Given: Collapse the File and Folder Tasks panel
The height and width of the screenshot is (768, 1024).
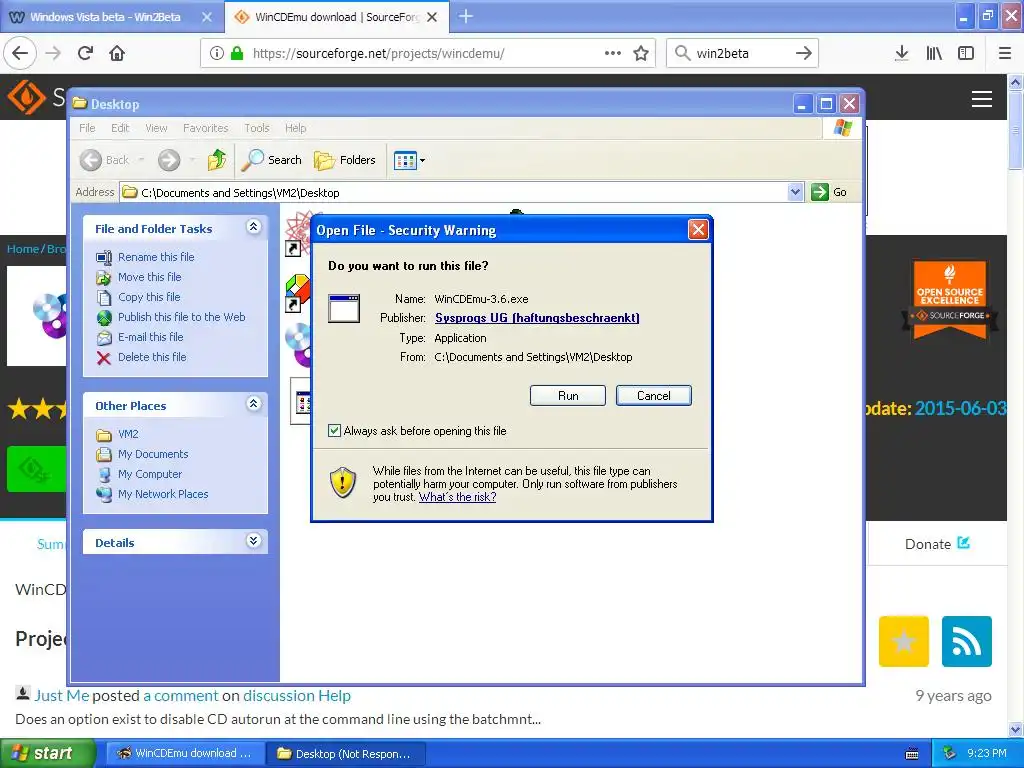Looking at the screenshot, I should [x=253, y=227].
